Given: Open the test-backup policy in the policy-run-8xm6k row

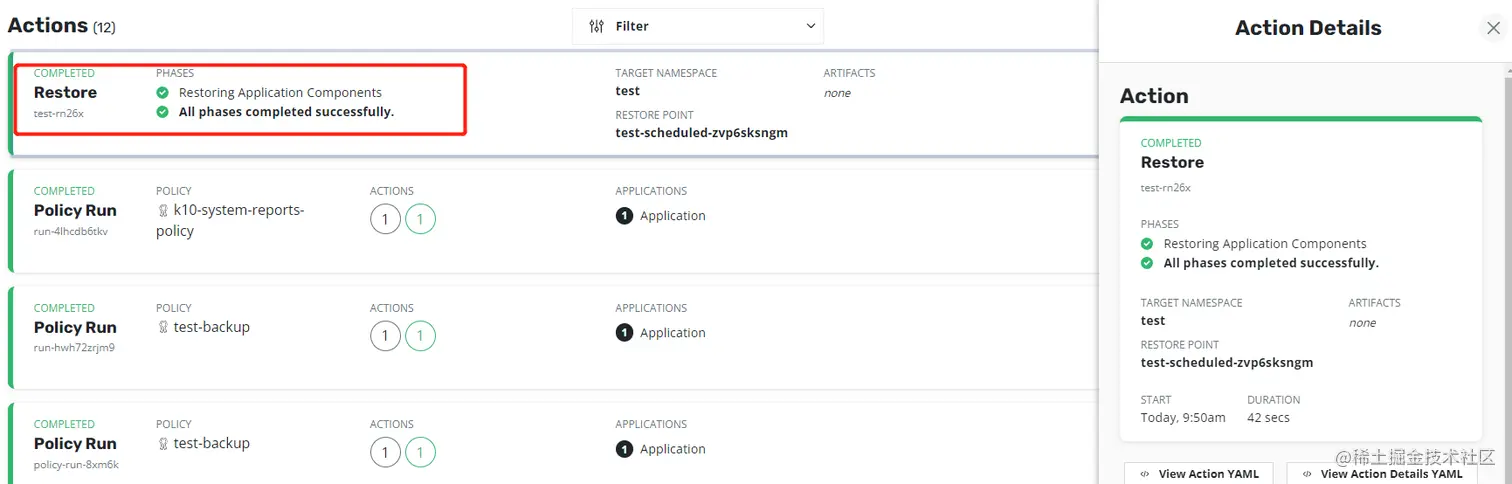Looking at the screenshot, I should [211, 443].
